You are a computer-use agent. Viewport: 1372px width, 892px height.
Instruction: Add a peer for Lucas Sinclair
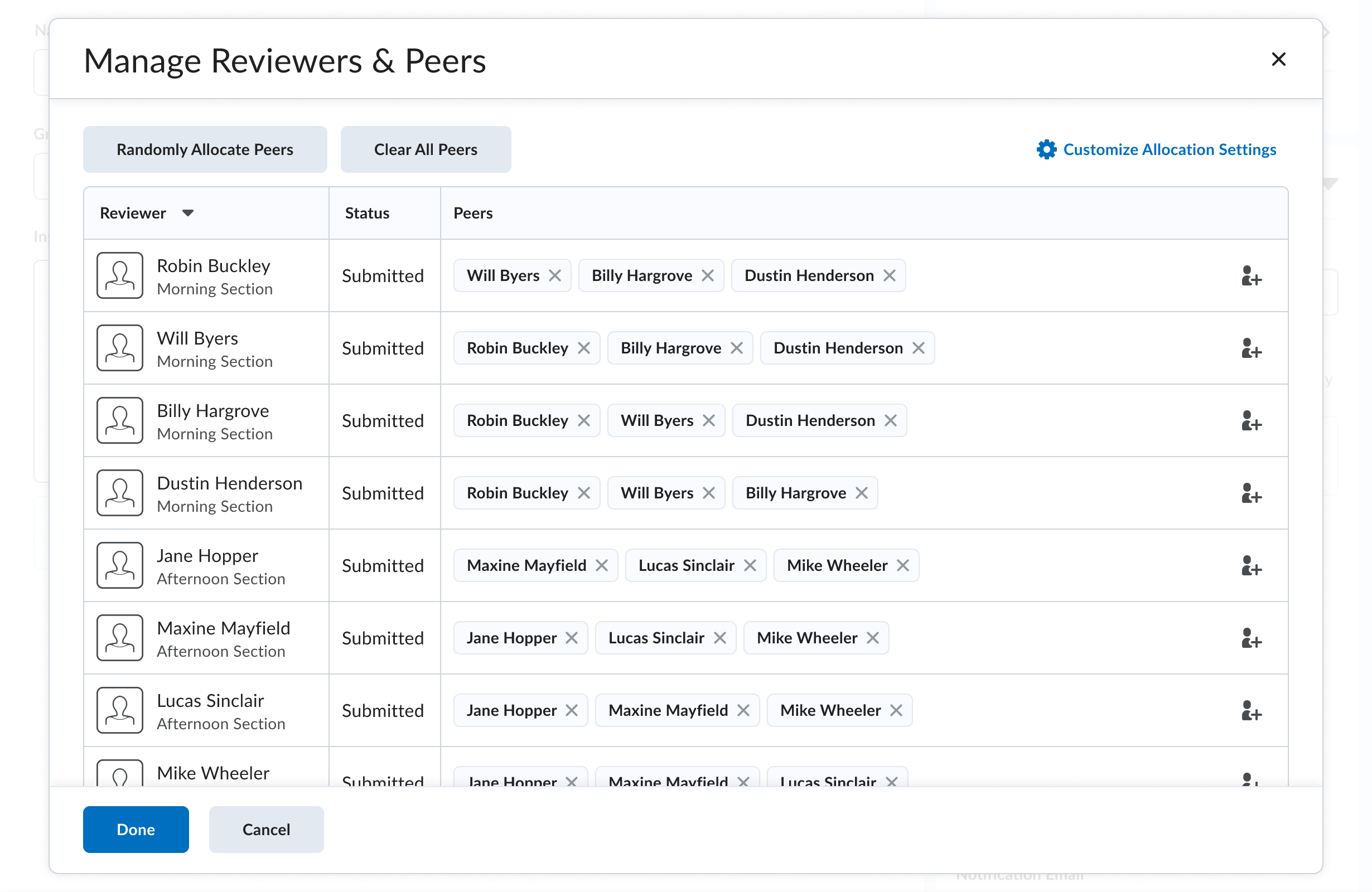1250,710
